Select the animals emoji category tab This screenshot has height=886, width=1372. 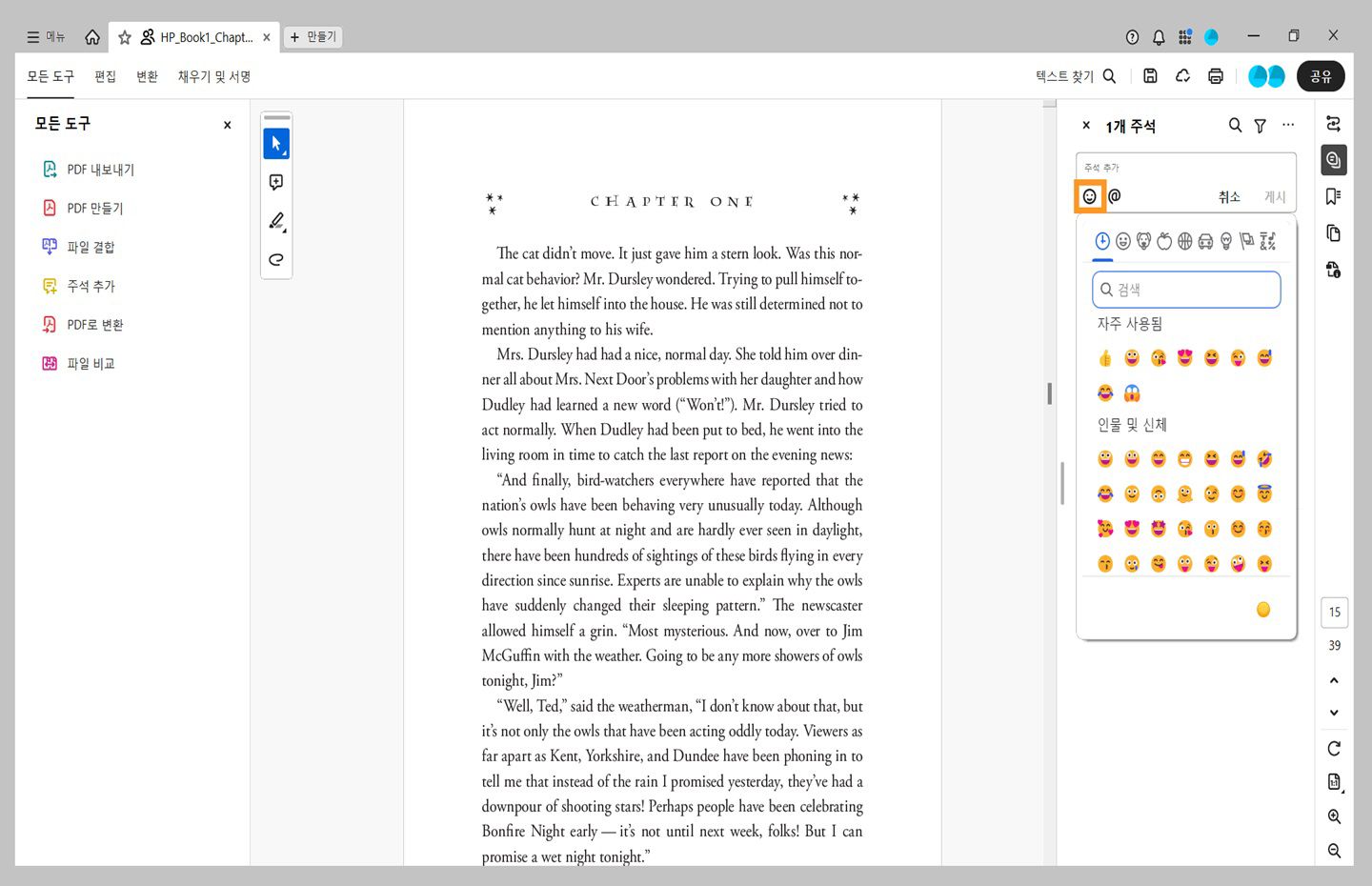tap(1143, 241)
